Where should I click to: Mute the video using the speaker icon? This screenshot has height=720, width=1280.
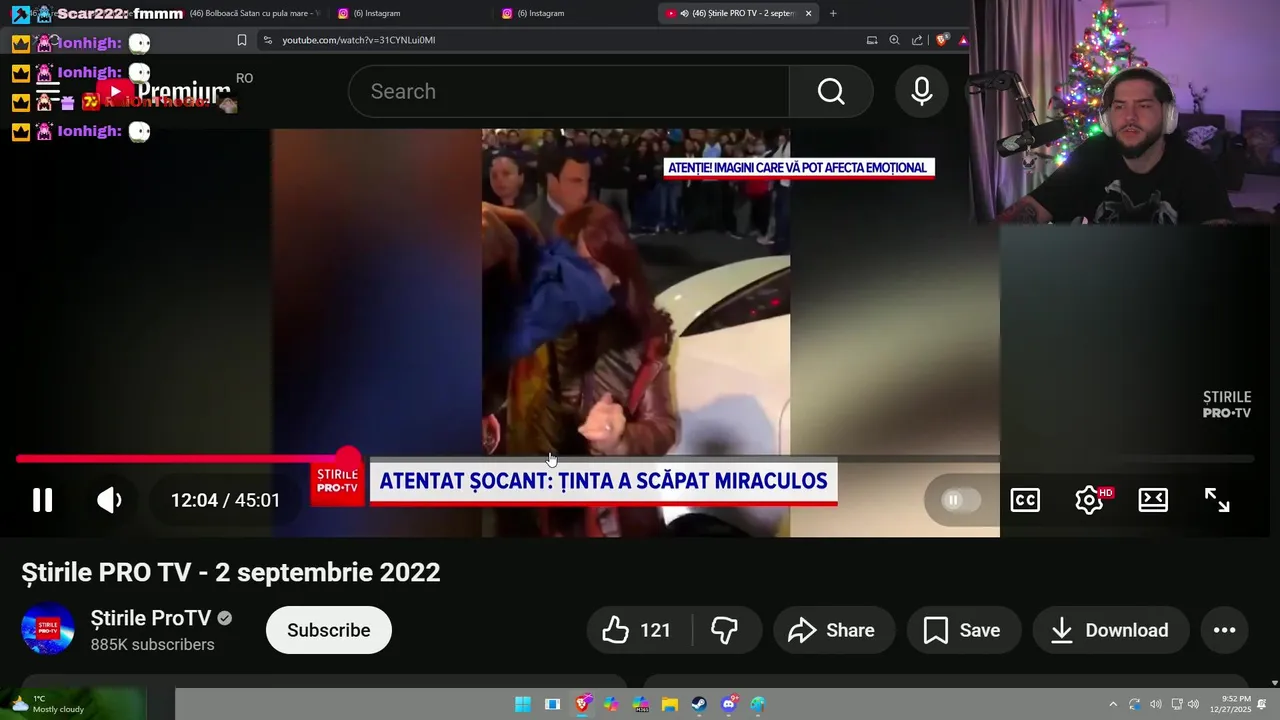pyautogui.click(x=109, y=500)
